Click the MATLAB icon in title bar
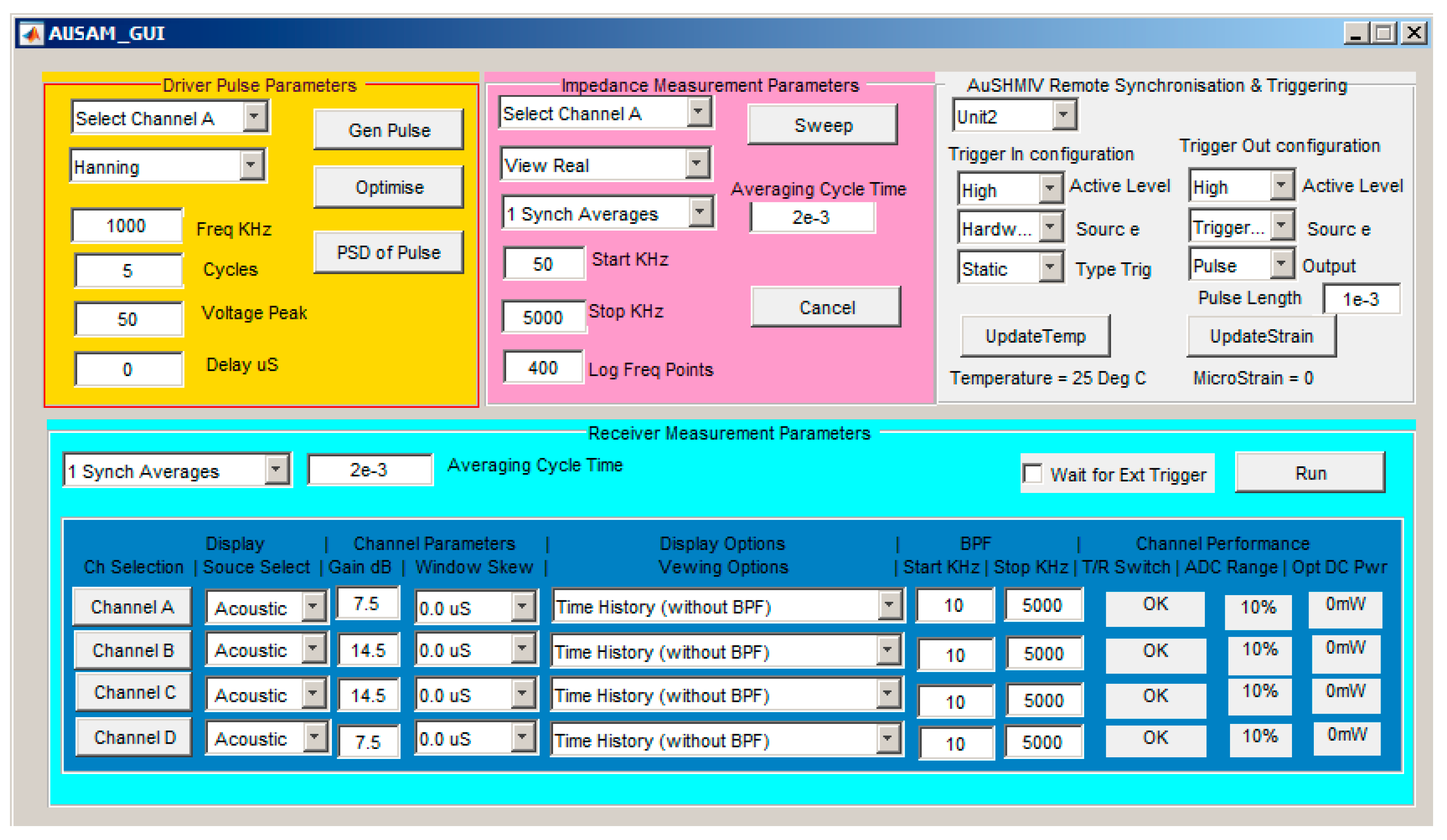 pyautogui.click(x=31, y=34)
